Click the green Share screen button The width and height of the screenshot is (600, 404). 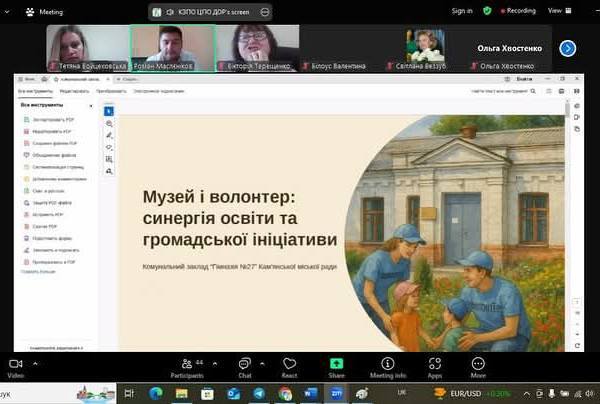337,366
